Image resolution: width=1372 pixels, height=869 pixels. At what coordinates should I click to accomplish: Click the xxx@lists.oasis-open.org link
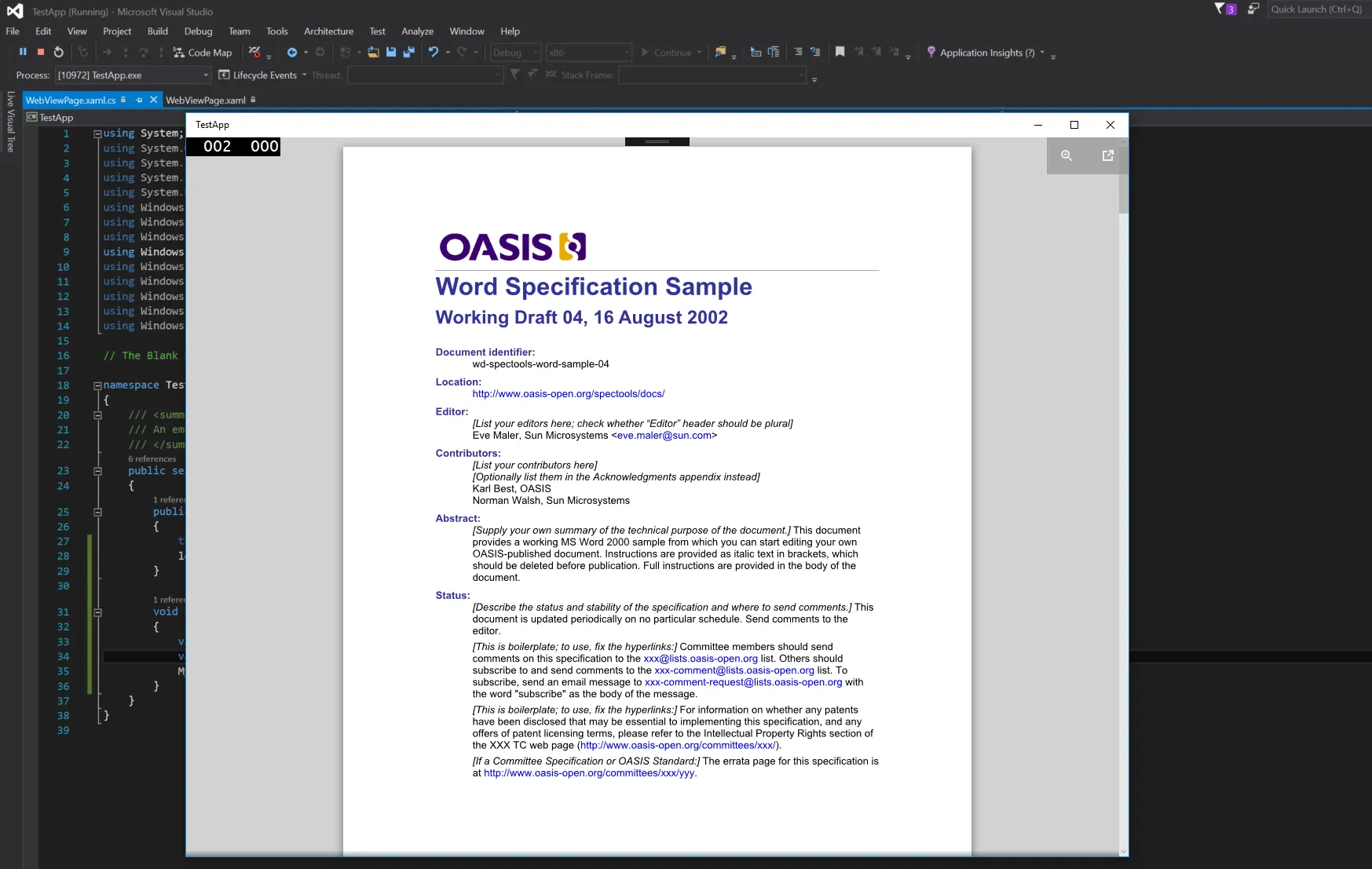(701, 659)
